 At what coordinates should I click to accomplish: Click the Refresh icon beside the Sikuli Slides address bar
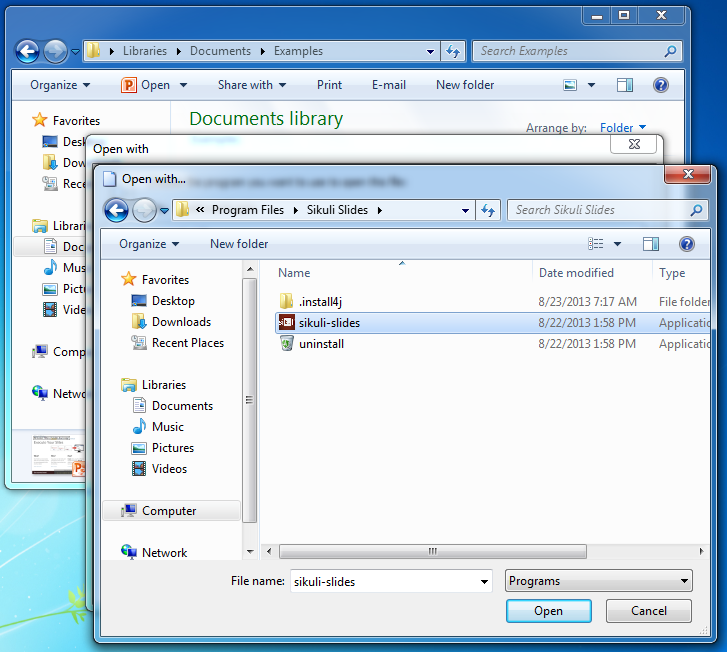tap(488, 211)
